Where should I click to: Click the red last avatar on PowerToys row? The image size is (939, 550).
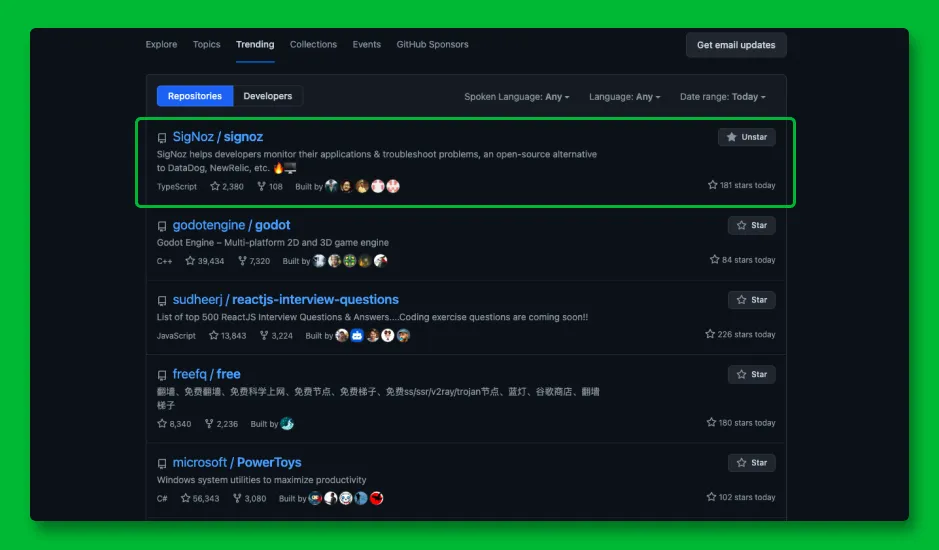tap(376, 498)
